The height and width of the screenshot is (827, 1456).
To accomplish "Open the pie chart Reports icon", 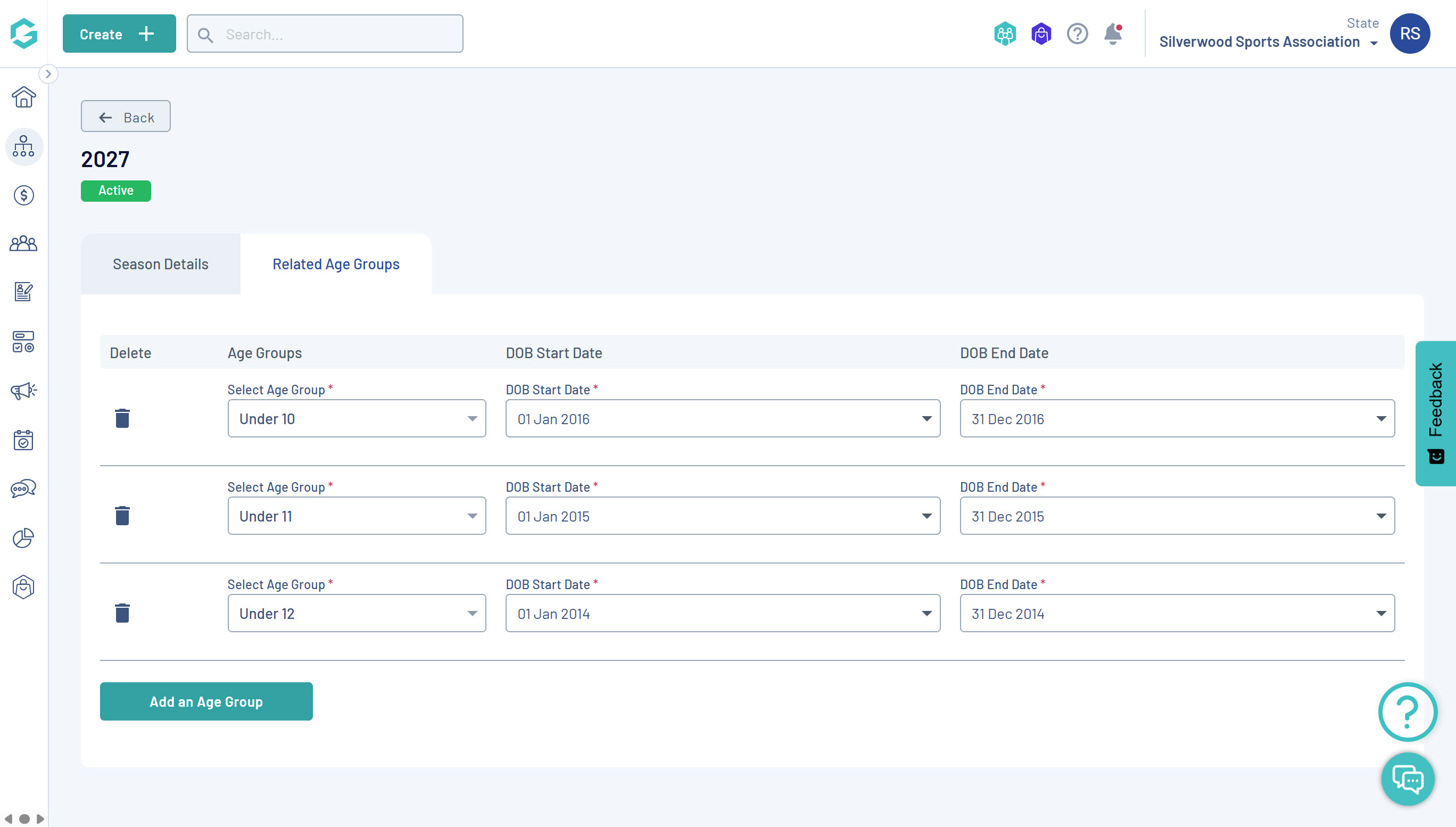I will (23, 537).
